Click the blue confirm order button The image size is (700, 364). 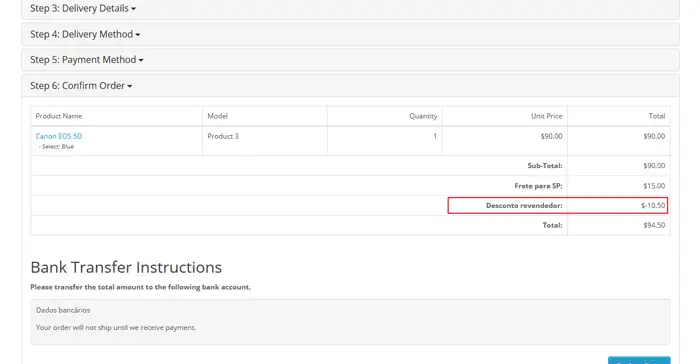click(639, 360)
